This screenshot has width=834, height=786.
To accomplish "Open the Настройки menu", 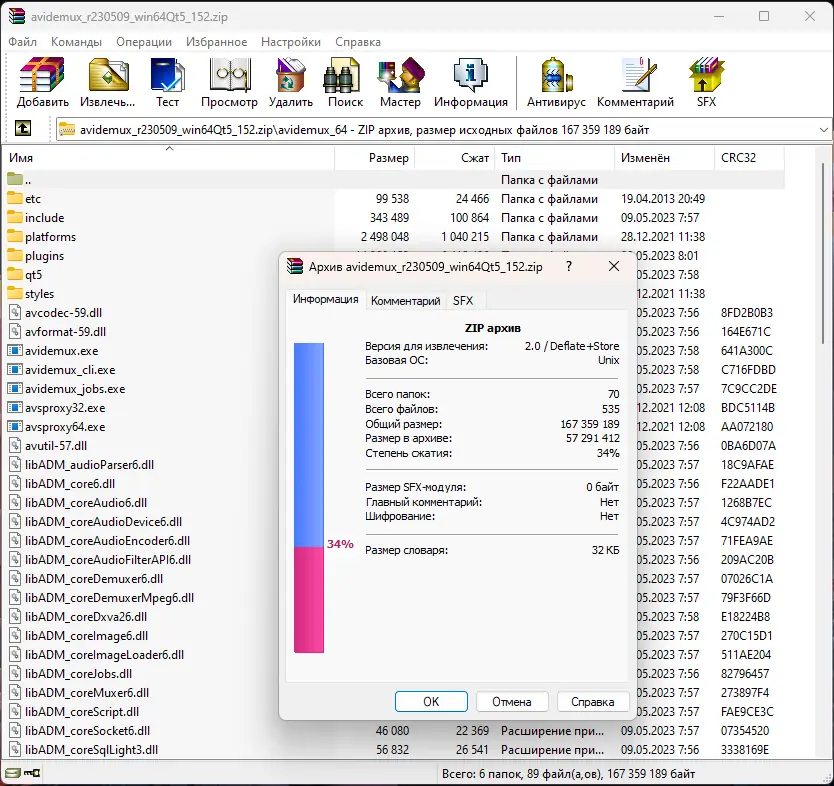I will coord(290,42).
